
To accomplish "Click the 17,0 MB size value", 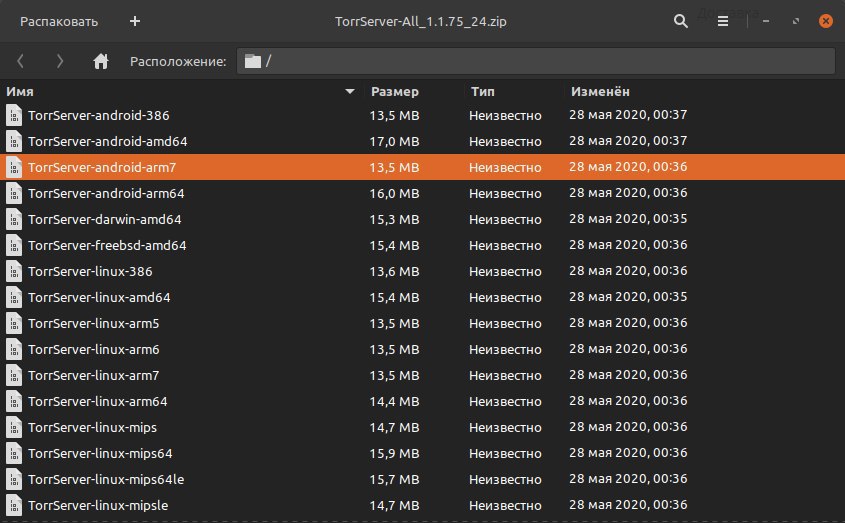I will pos(394,141).
